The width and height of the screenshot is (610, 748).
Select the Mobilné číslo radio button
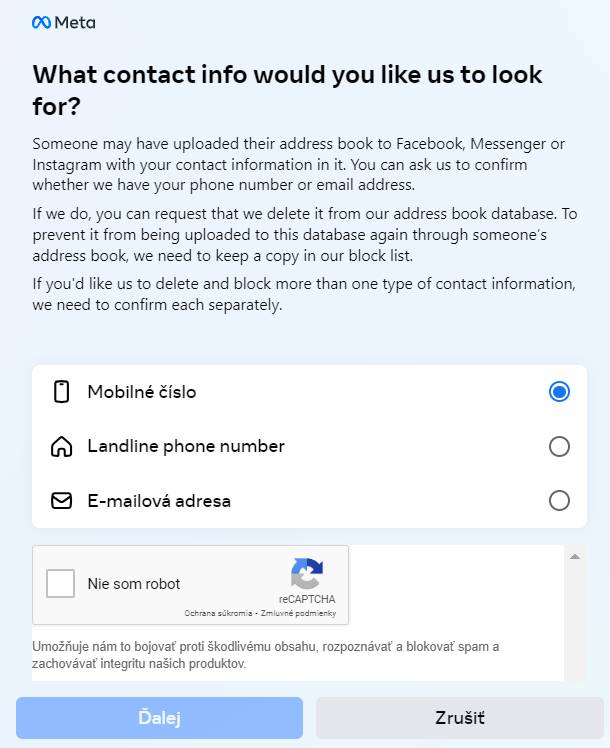point(559,392)
